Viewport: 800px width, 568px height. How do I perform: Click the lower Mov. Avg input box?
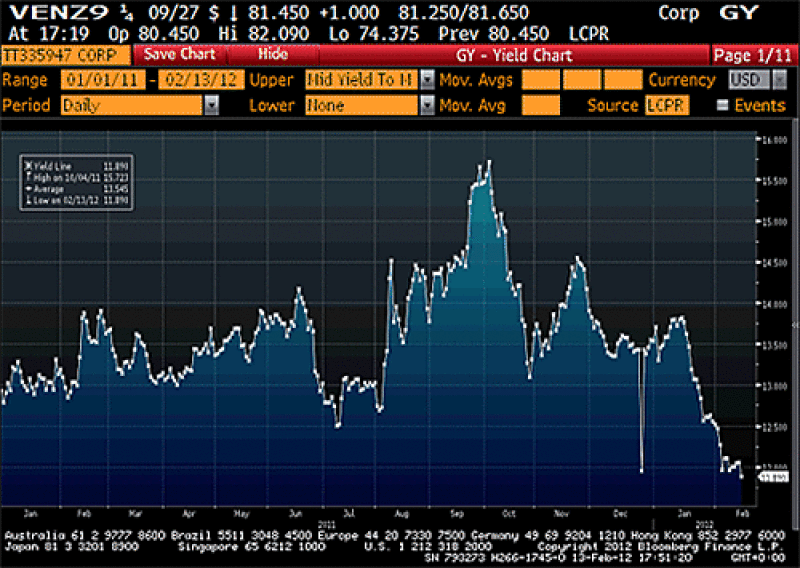pyautogui.click(x=541, y=106)
